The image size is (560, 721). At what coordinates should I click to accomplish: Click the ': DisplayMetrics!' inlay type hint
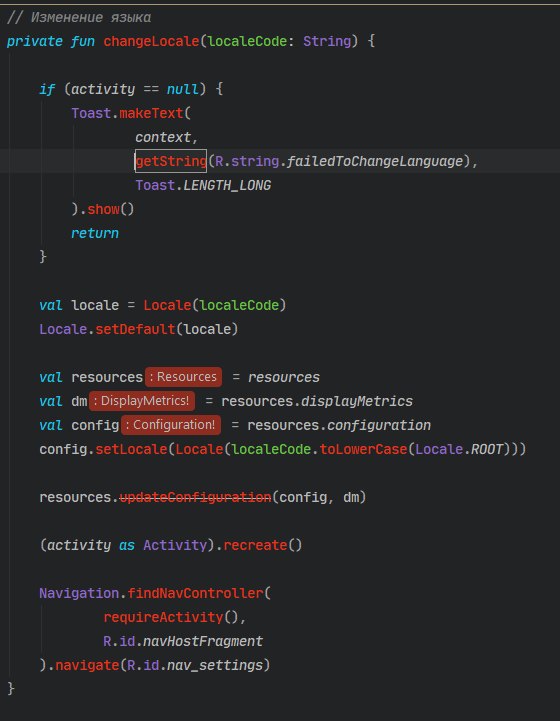point(142,401)
